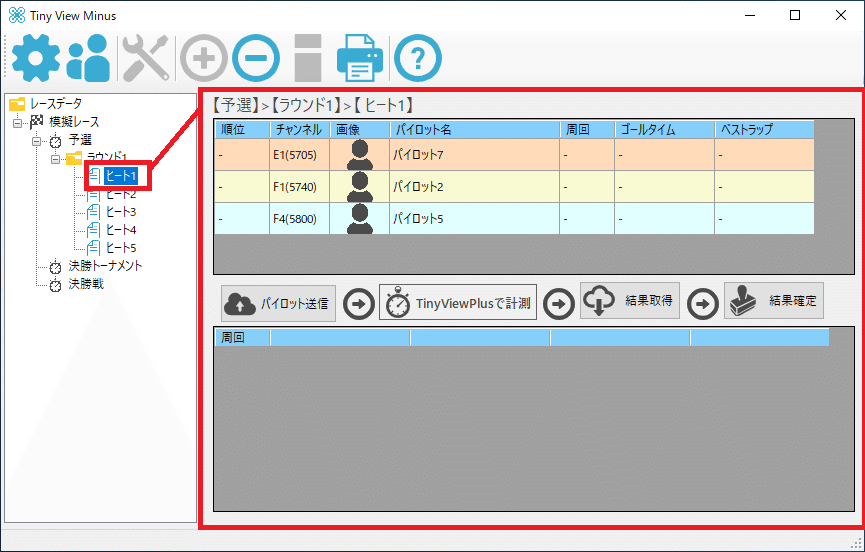Click the ベストラップ column header
Viewport: 865px width, 552px height.
pos(764,130)
